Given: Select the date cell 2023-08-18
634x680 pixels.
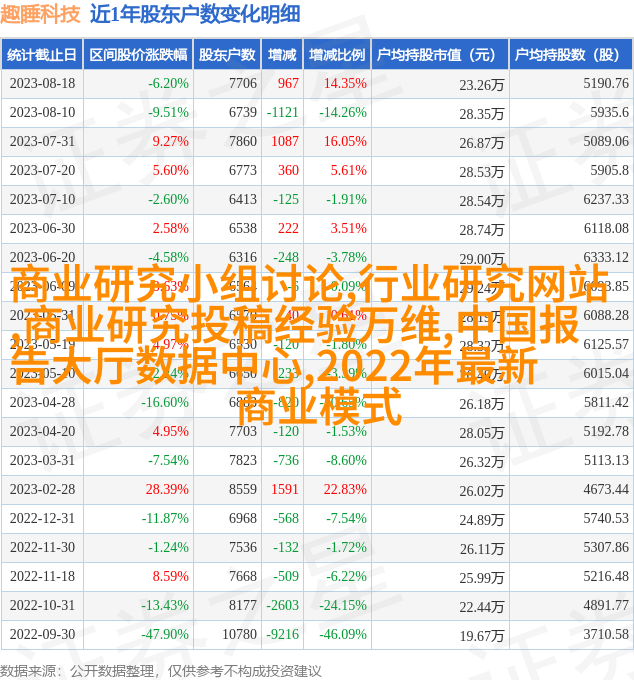Looking at the screenshot, I should pos(42,83).
